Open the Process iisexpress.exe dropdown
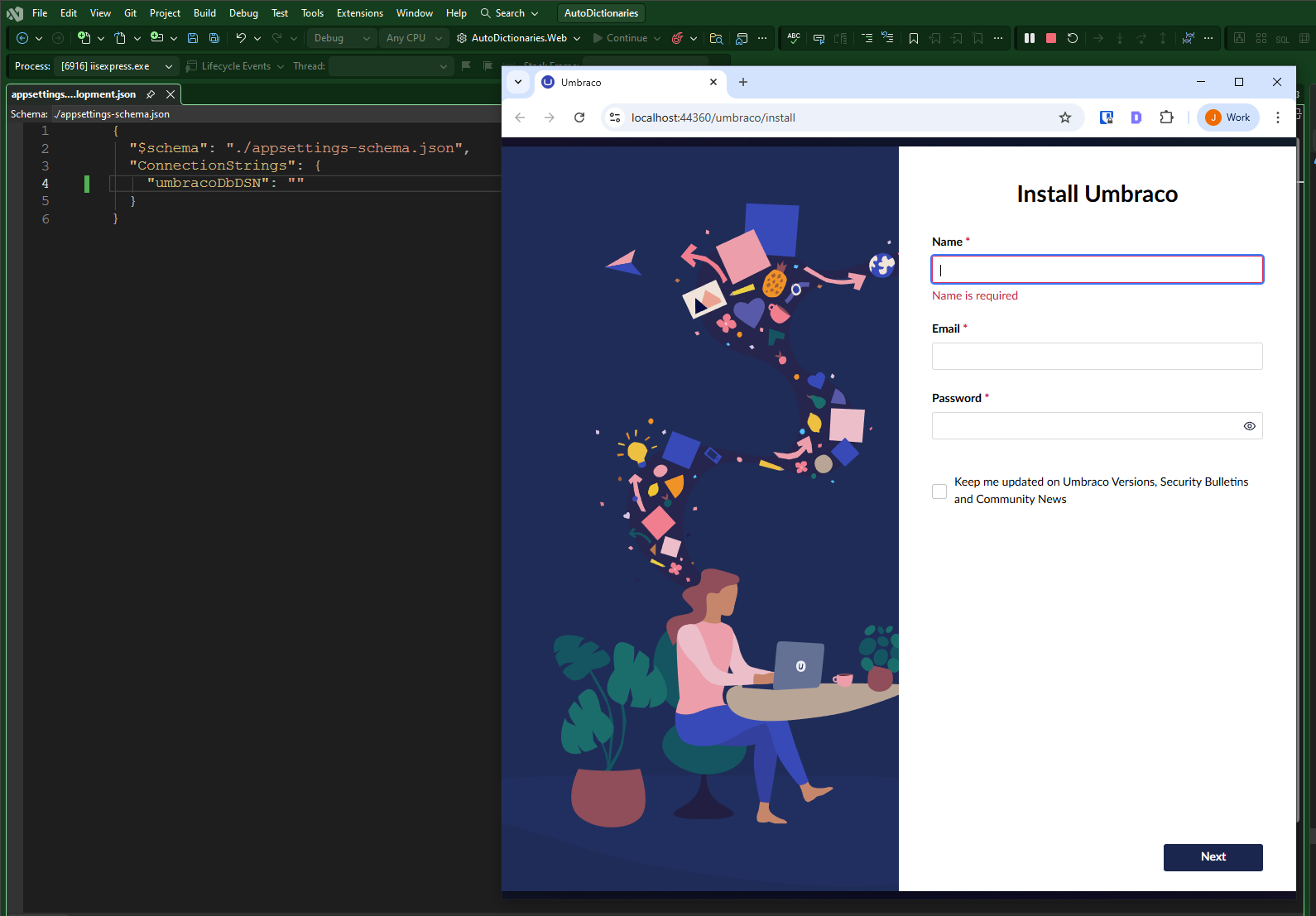 pyautogui.click(x=117, y=66)
